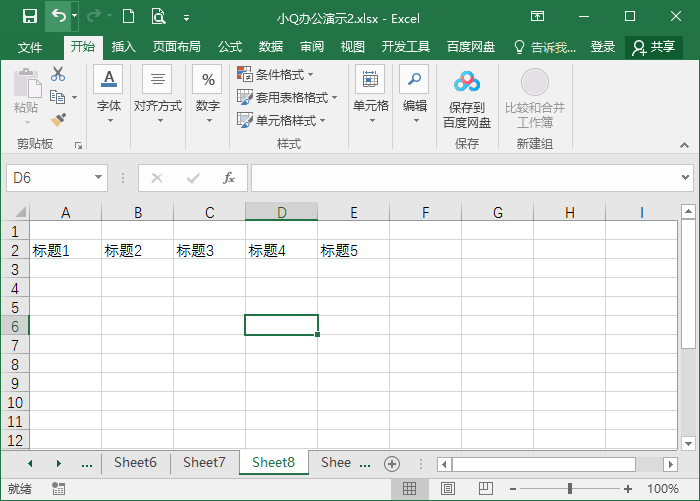
Task: Select column A header
Action: pyautogui.click(x=66, y=212)
